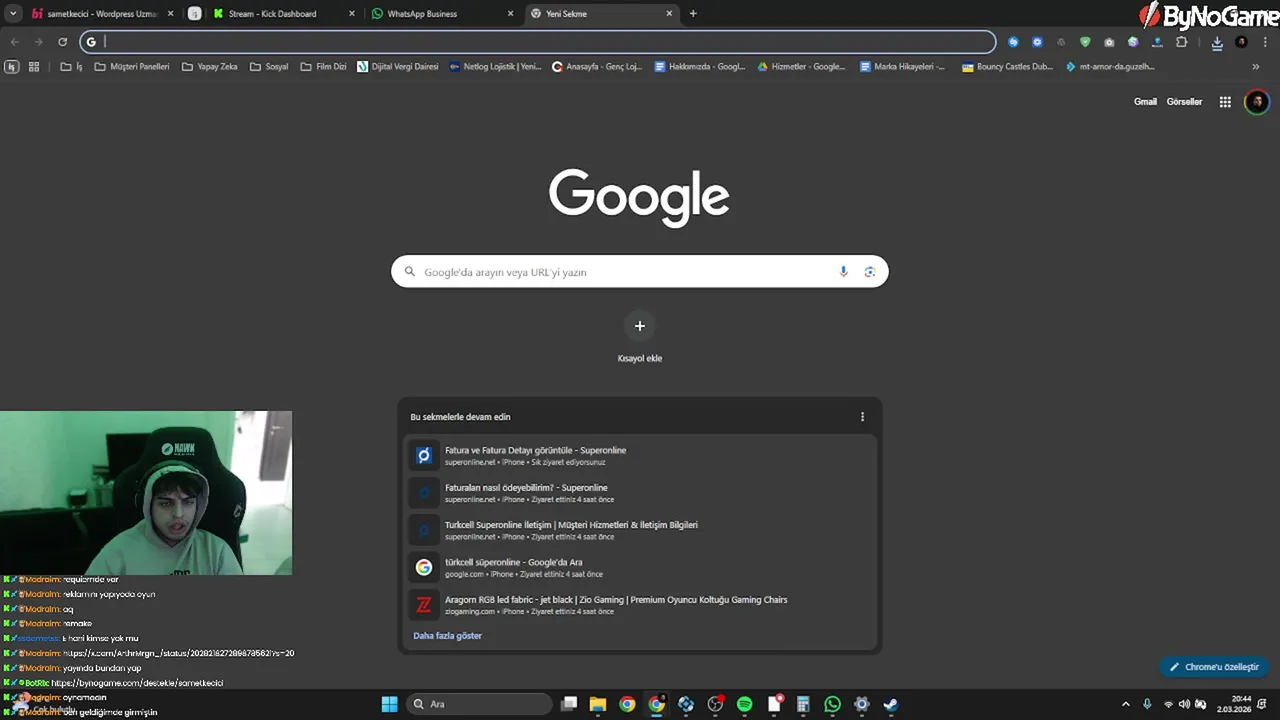This screenshot has height=720, width=1280.
Task: Click the camera screenshot extension icon
Action: click(x=1109, y=42)
